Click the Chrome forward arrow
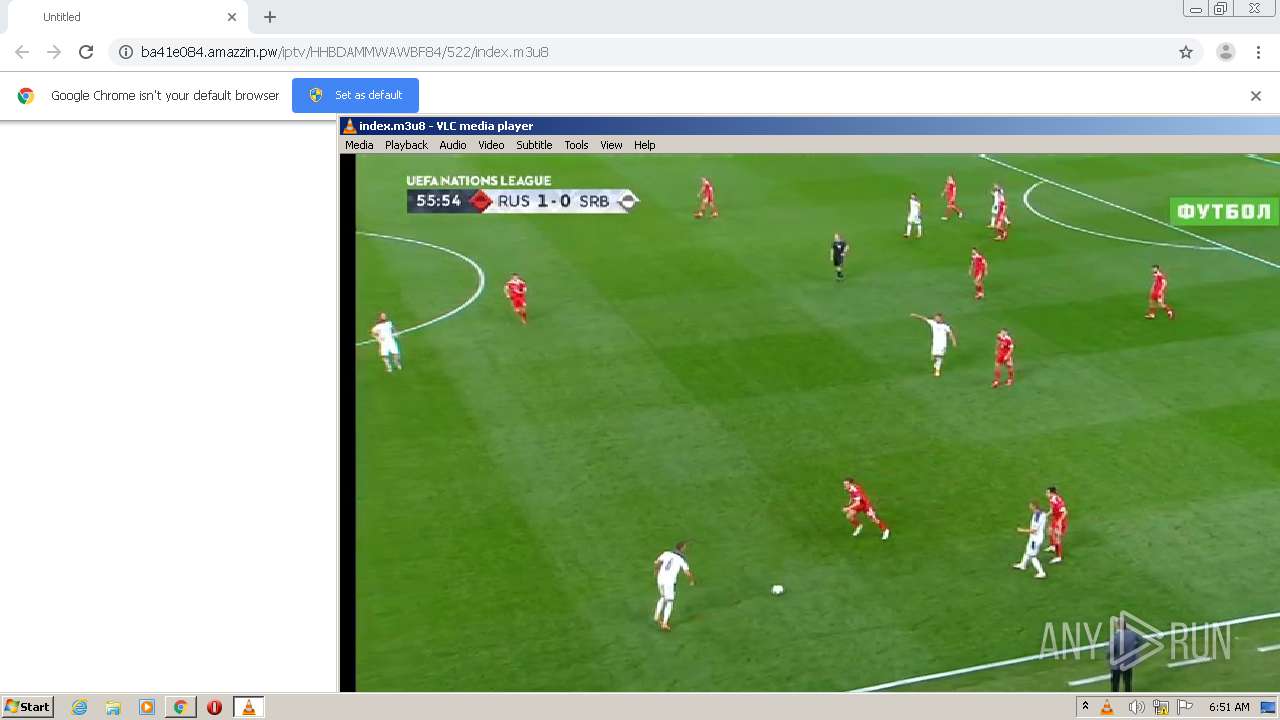This screenshot has height=720, width=1280. click(54, 52)
